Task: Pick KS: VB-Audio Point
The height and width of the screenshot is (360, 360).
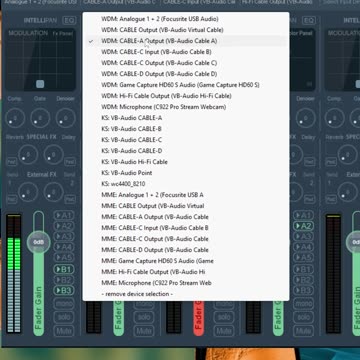Action: click(x=186, y=173)
